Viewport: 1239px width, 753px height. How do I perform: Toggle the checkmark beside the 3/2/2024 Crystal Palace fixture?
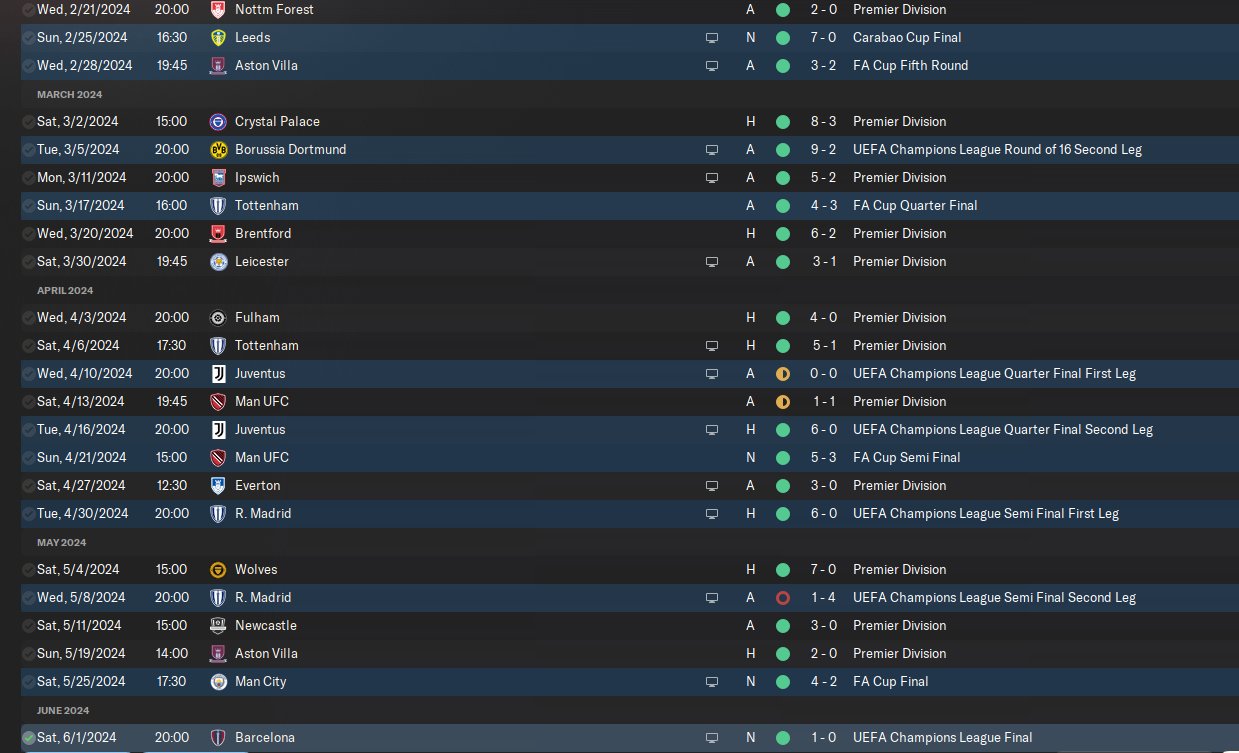point(28,121)
